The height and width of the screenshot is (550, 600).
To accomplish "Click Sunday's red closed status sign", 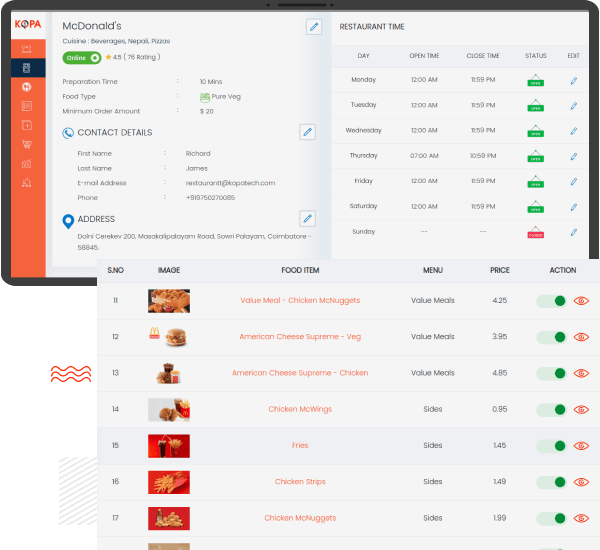I will (x=535, y=232).
